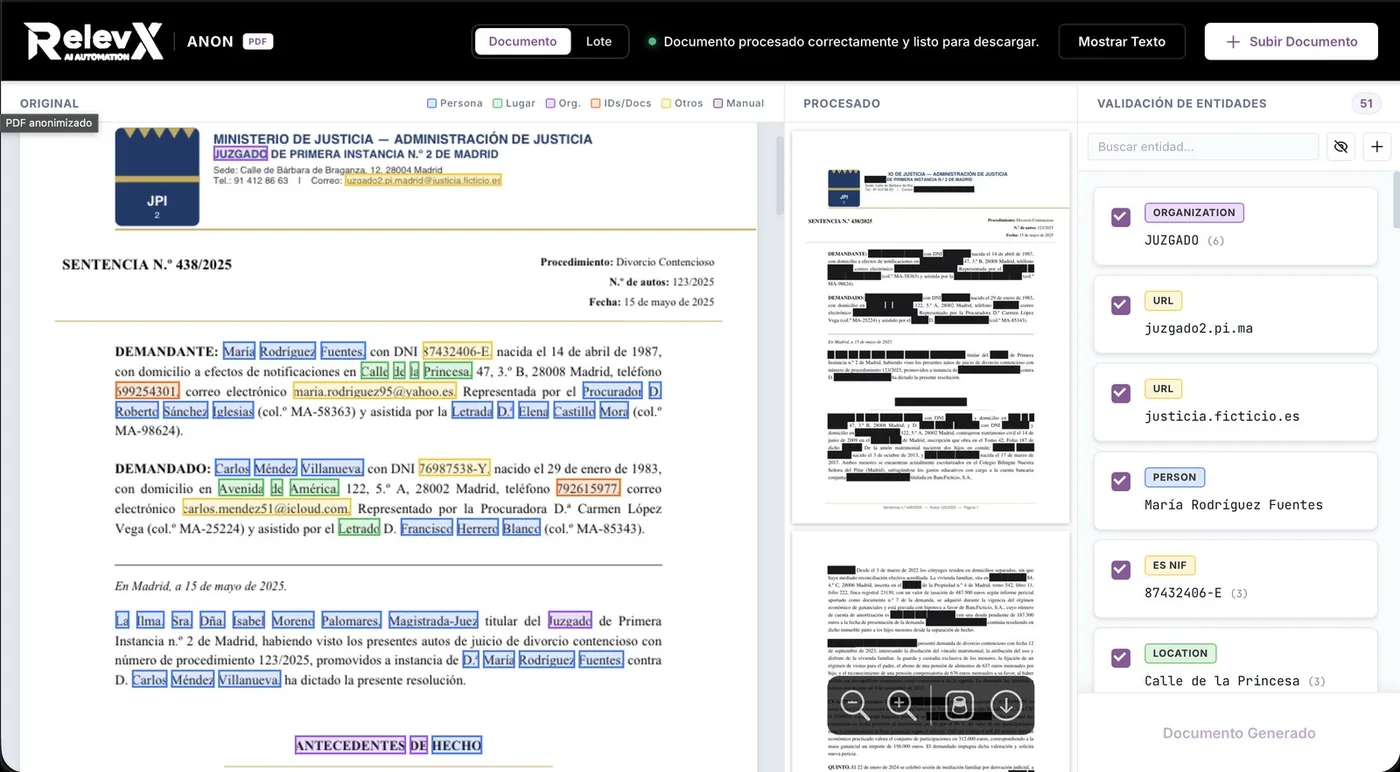Screen dimensions: 1400x772
Task: Uncheck the ES NIF 87432406-E entity checkbox
Action: click(x=1121, y=569)
